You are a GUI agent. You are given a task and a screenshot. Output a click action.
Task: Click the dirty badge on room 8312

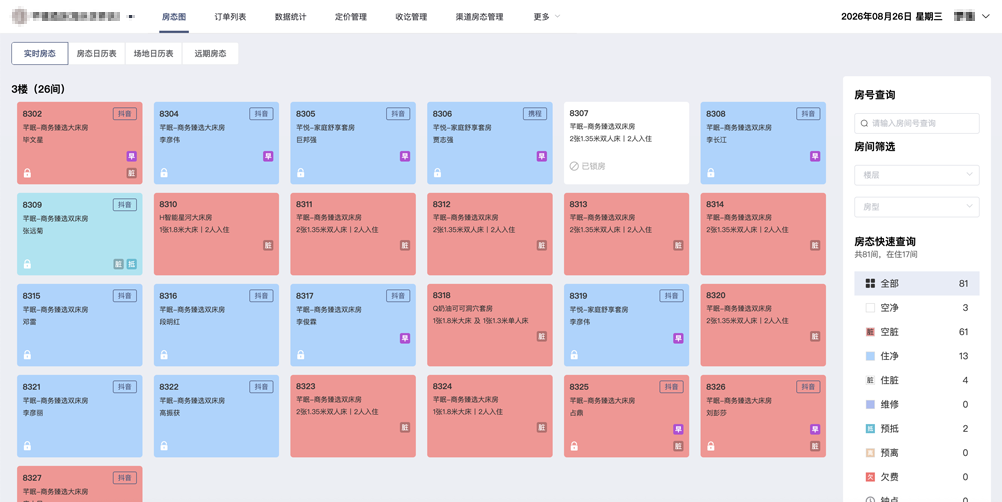(x=541, y=245)
